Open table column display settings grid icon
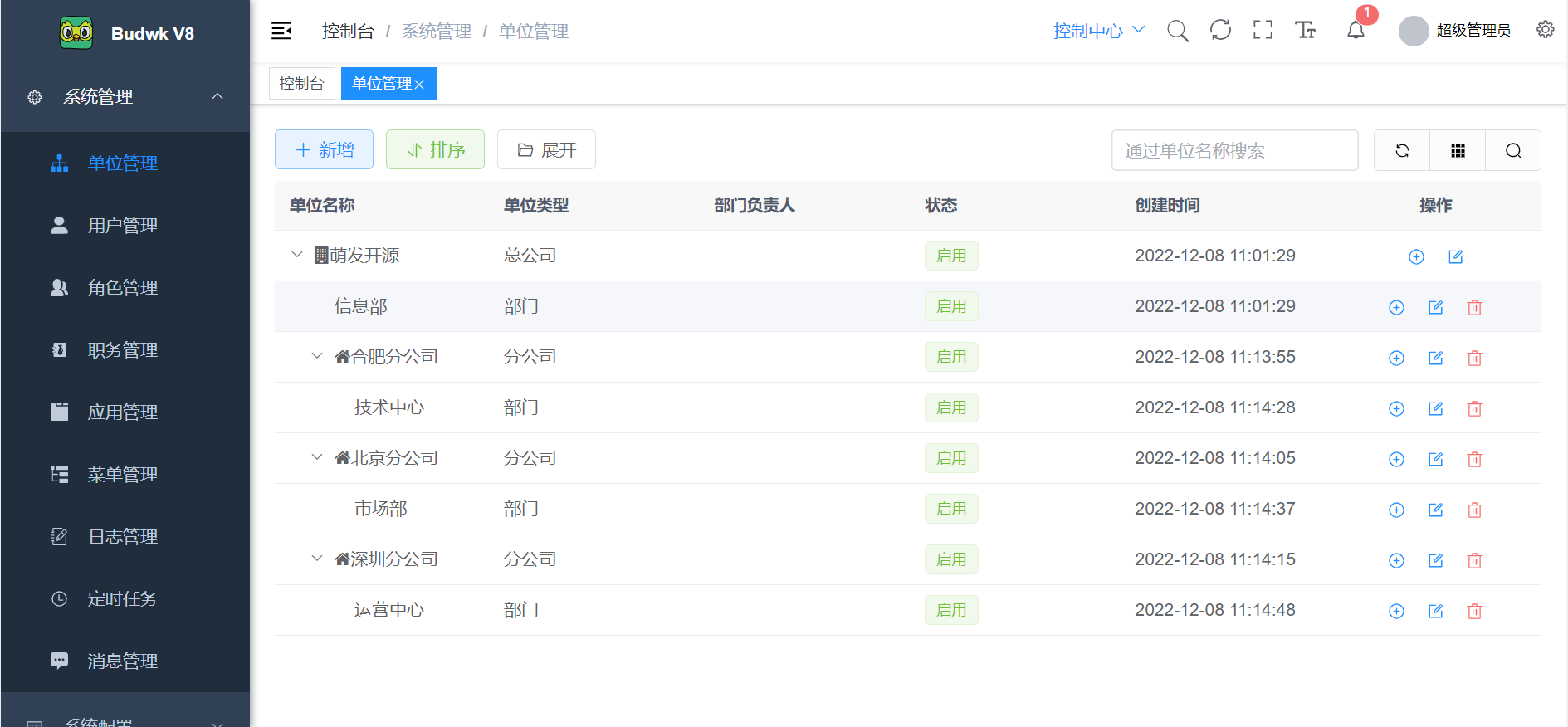This screenshot has height=727, width=1568. [x=1458, y=150]
